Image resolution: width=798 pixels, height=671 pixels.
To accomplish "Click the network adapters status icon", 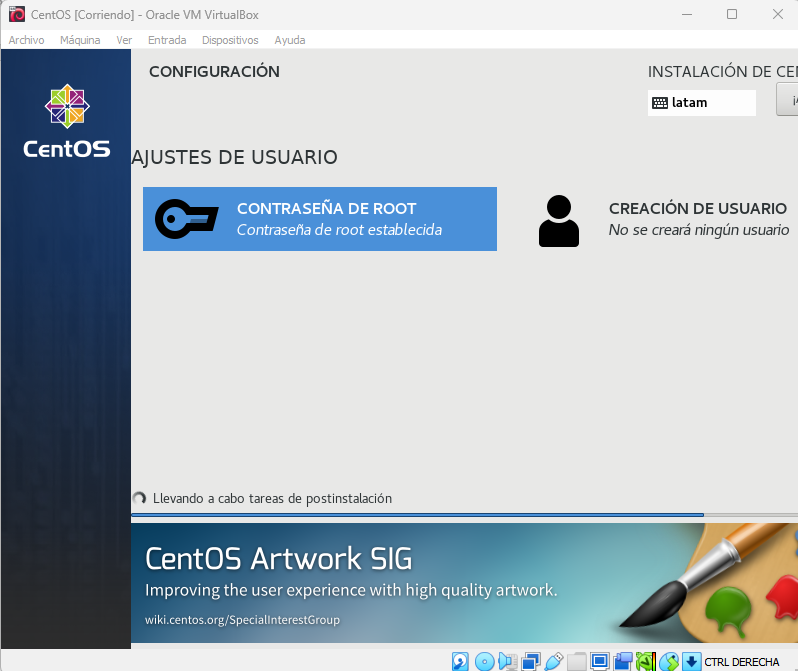I will 530,662.
